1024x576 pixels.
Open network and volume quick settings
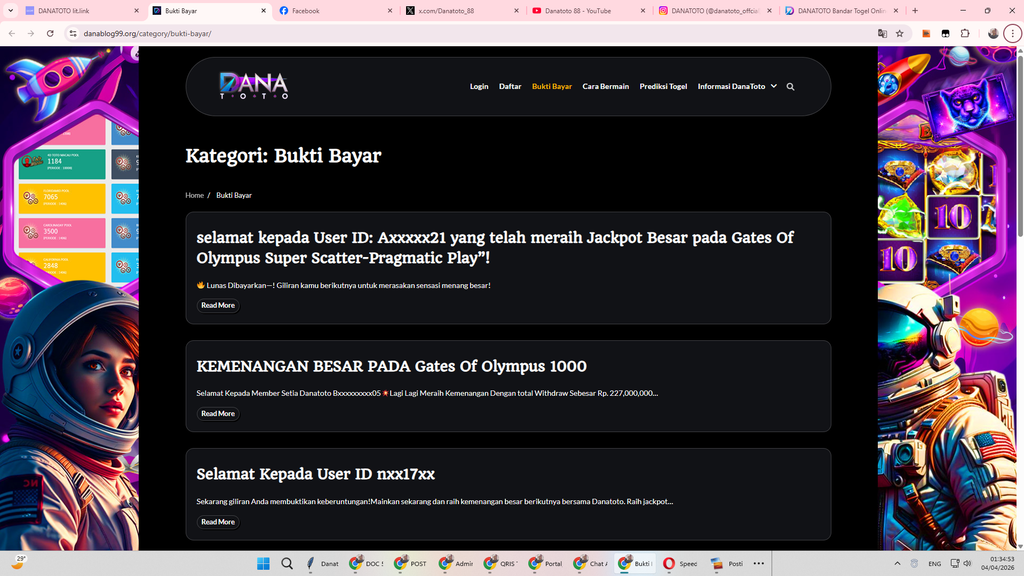[961, 564]
